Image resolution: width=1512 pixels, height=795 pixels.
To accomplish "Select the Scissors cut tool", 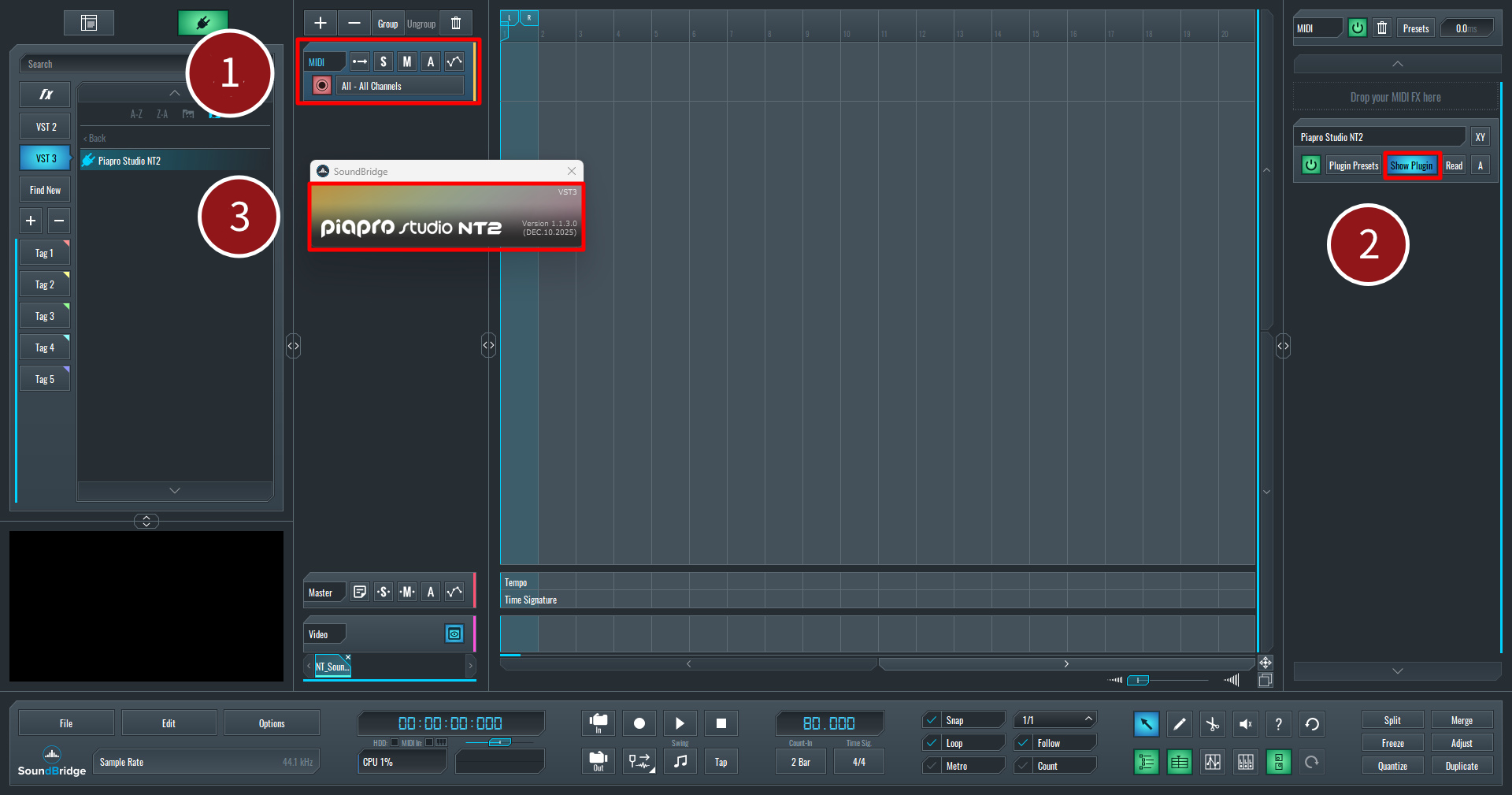I will click(x=1213, y=724).
